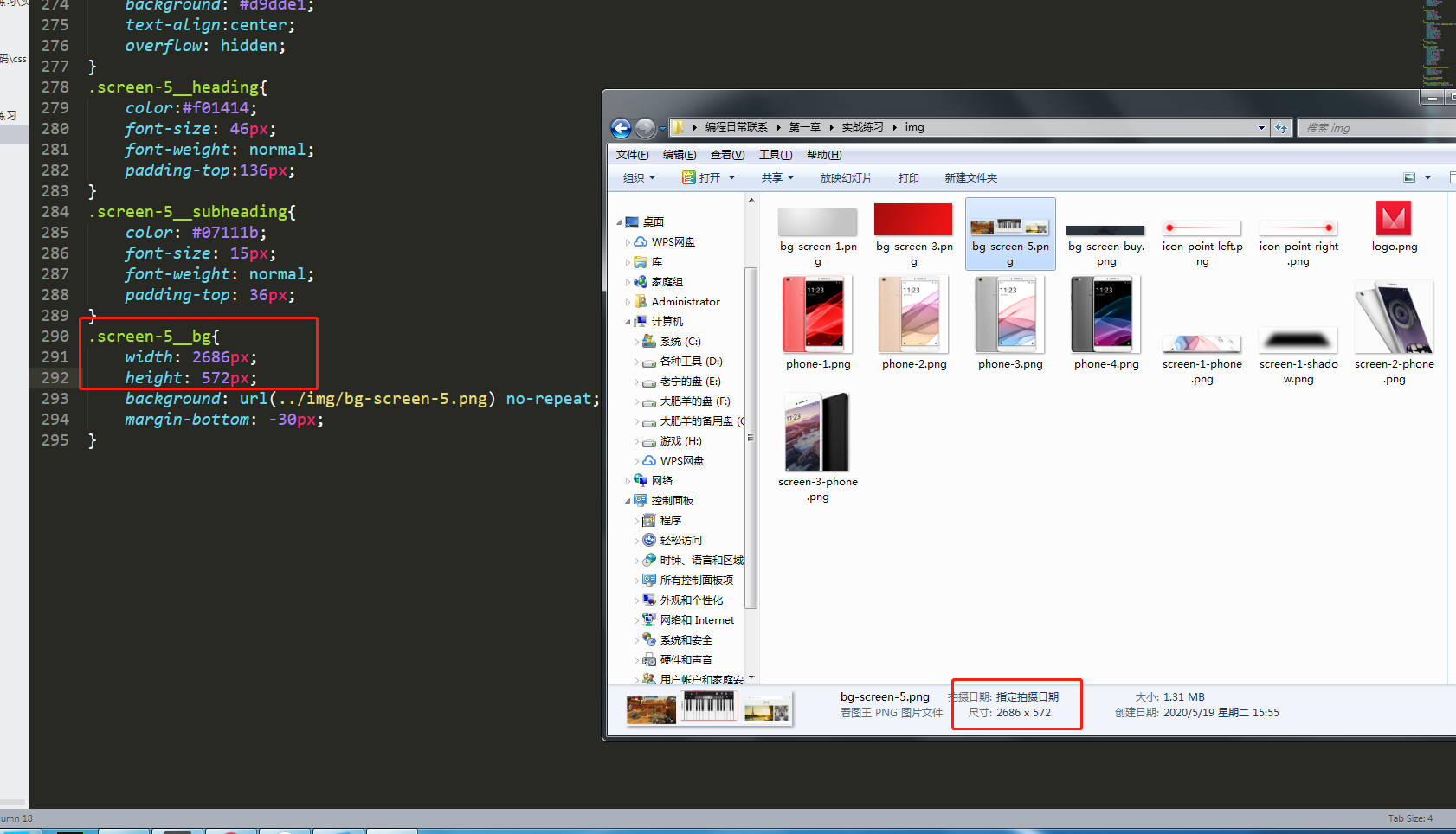The image size is (1456, 834).
Task: Click 放映幻灯片 slideshow button
Action: [x=846, y=177]
